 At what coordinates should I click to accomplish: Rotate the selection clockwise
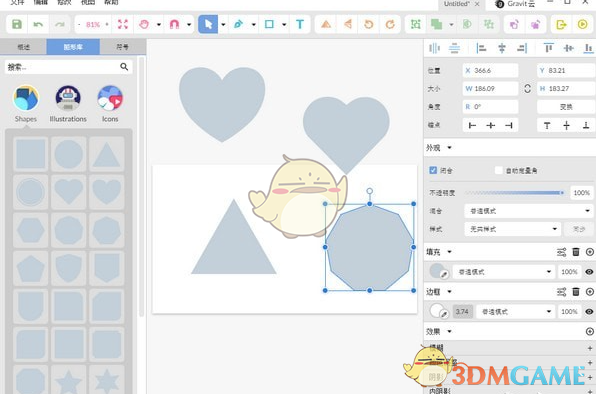[390, 24]
